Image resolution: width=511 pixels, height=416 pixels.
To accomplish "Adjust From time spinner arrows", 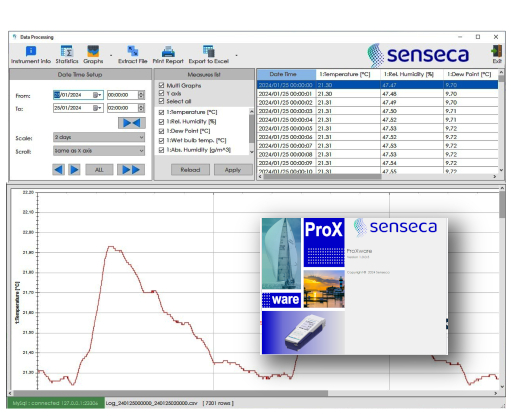I will pyautogui.click(x=141, y=95).
